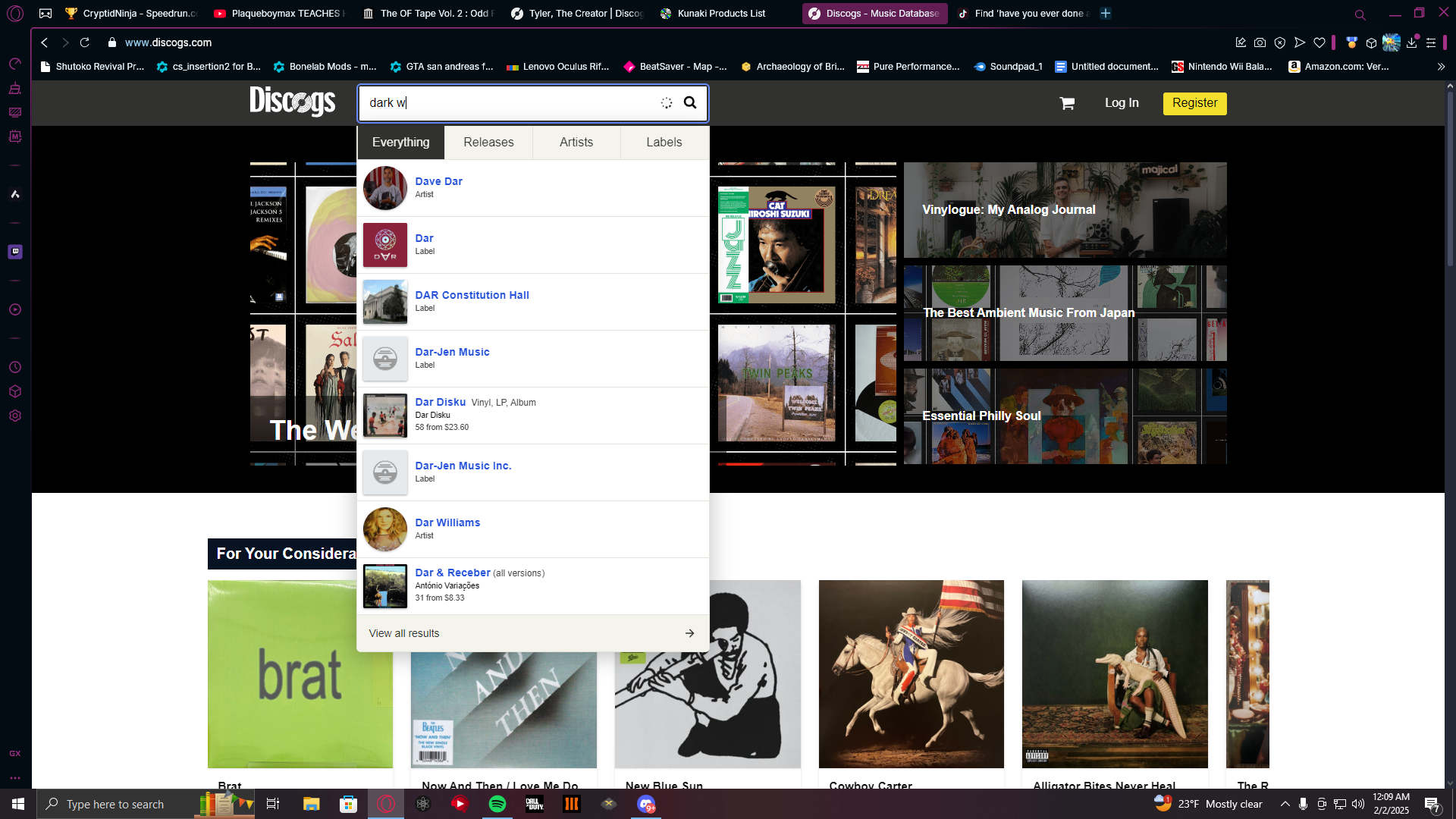Open the shopping cart icon

click(x=1067, y=103)
